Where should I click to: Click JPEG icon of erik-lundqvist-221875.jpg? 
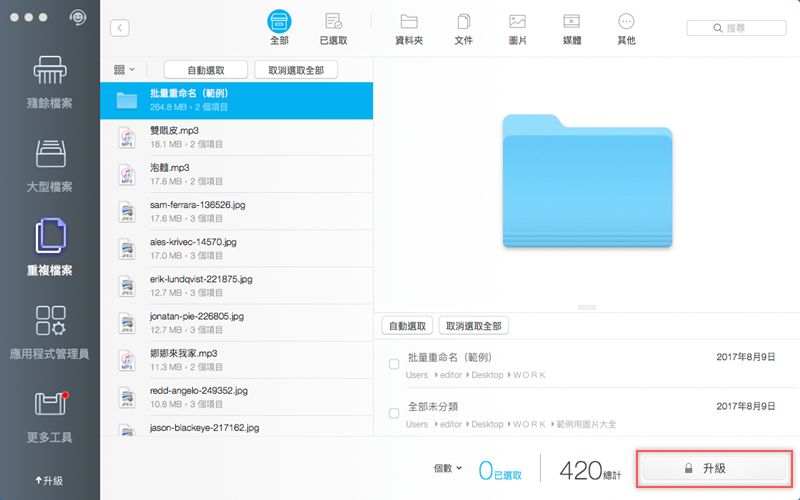point(127,286)
